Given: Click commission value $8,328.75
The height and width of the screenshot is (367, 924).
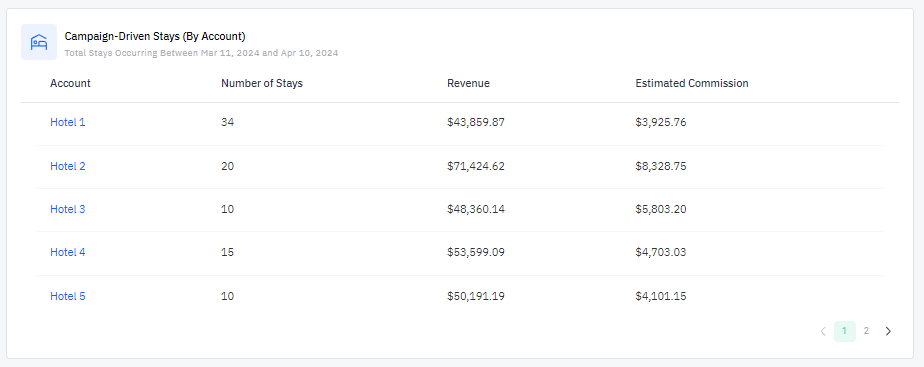Looking at the screenshot, I should pos(661,166).
